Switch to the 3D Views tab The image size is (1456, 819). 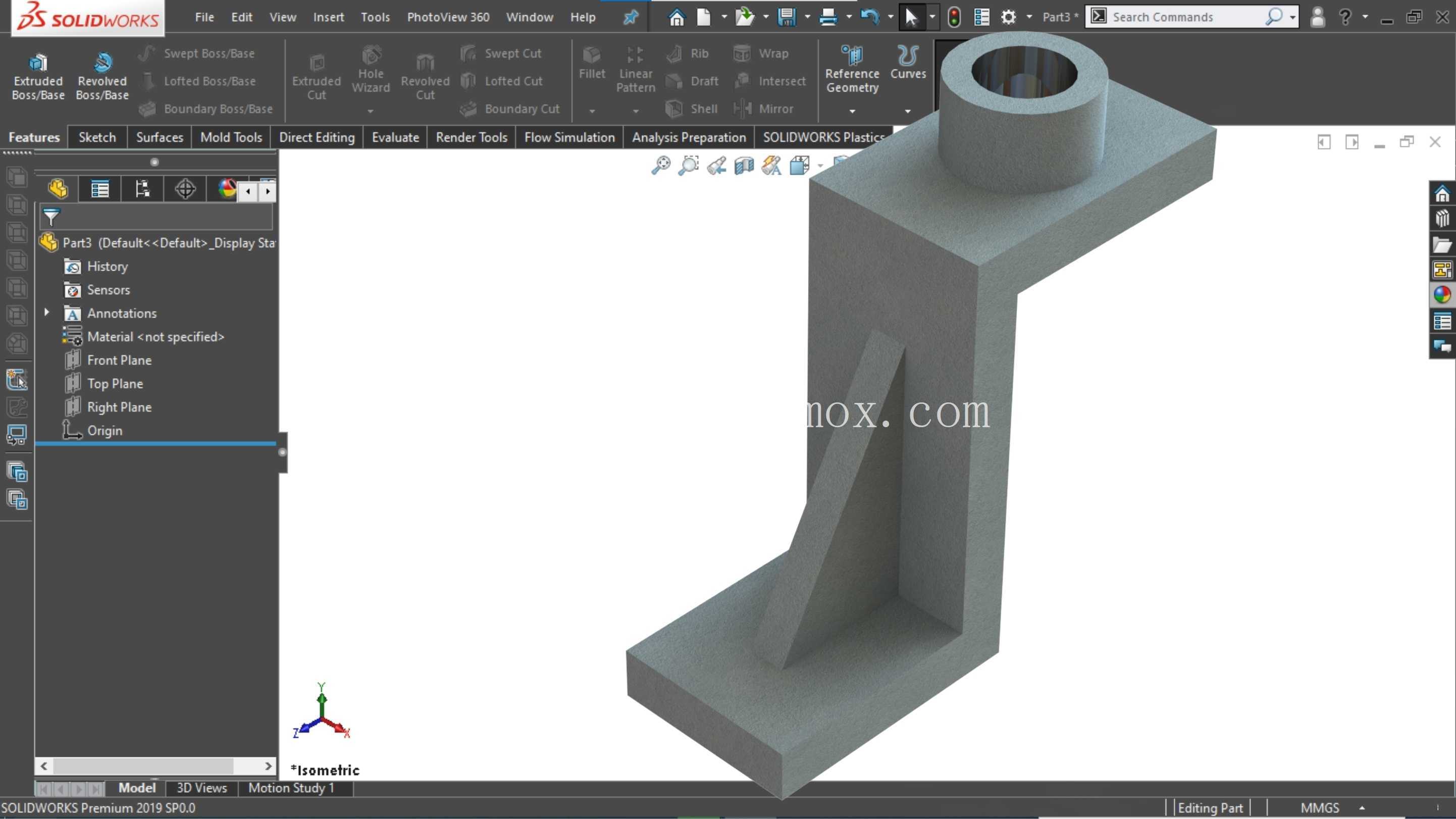click(x=202, y=788)
